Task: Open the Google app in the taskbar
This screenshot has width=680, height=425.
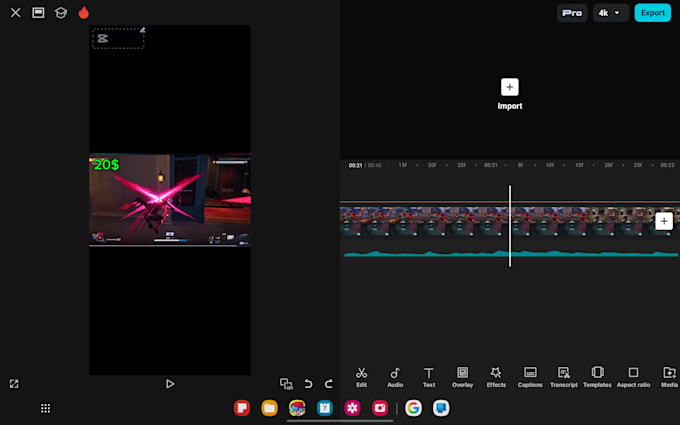Action: (x=413, y=408)
